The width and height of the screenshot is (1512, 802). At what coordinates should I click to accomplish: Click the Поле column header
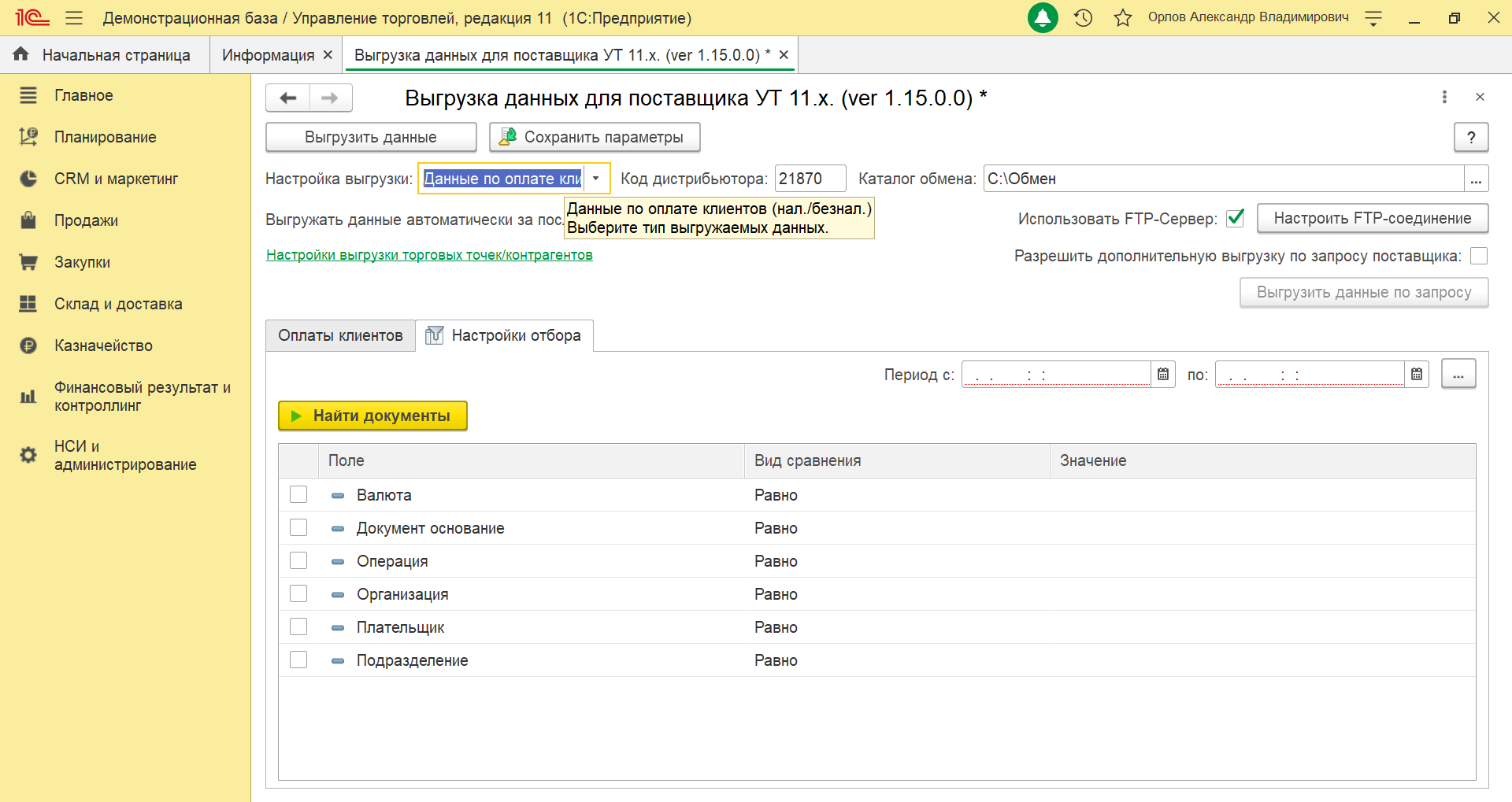click(x=532, y=460)
